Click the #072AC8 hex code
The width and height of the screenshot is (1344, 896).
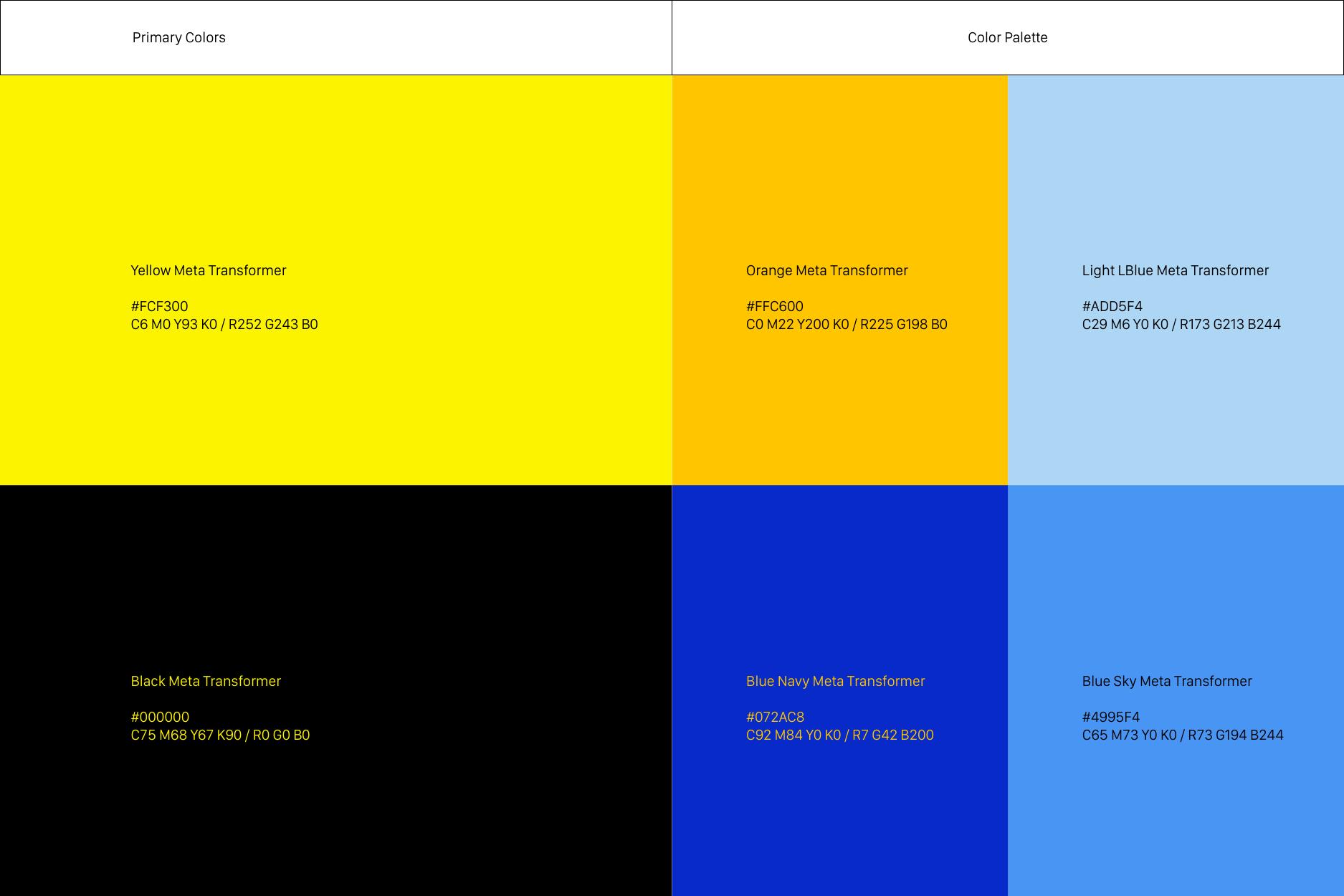click(775, 717)
